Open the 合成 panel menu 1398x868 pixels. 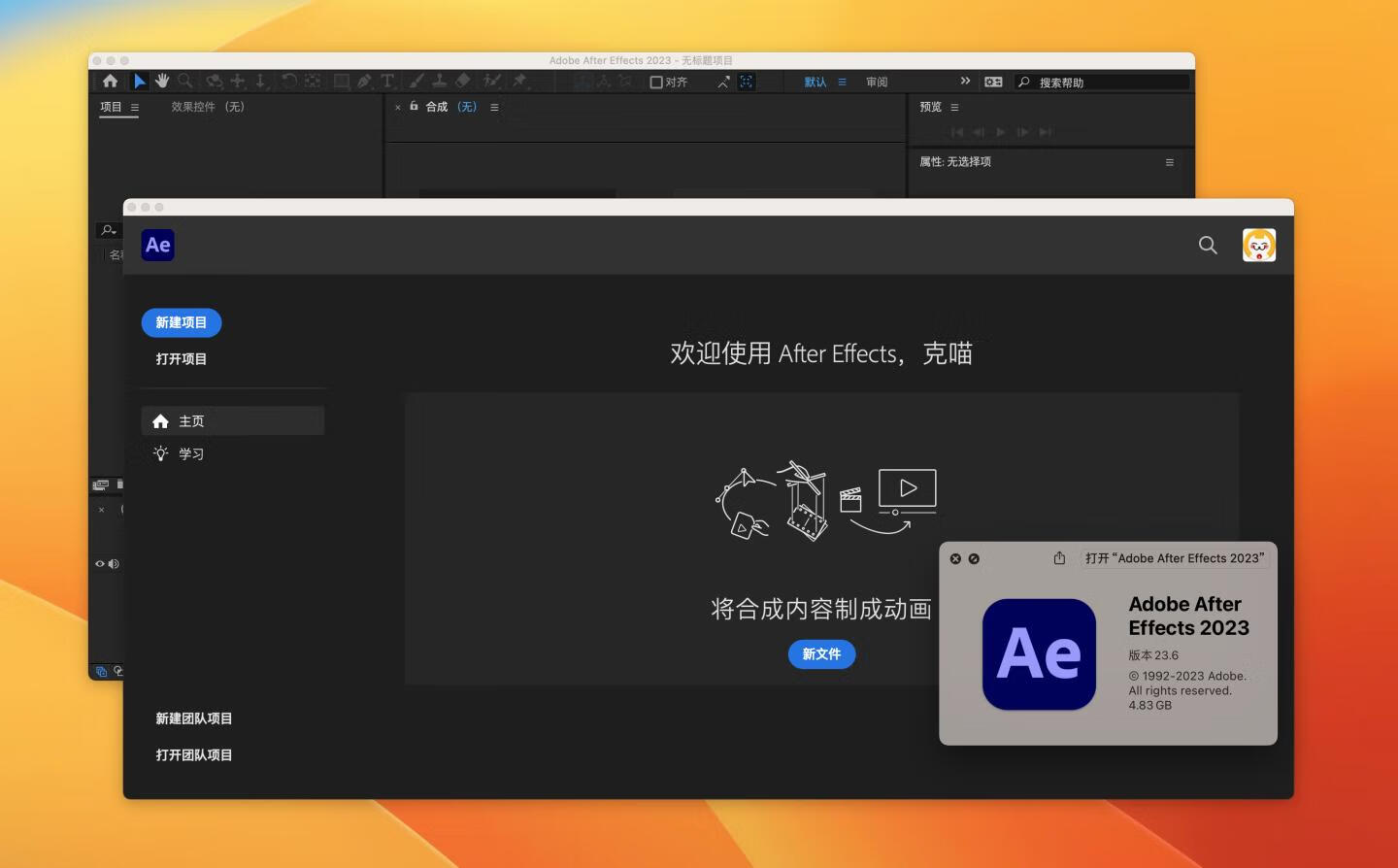[x=494, y=108]
